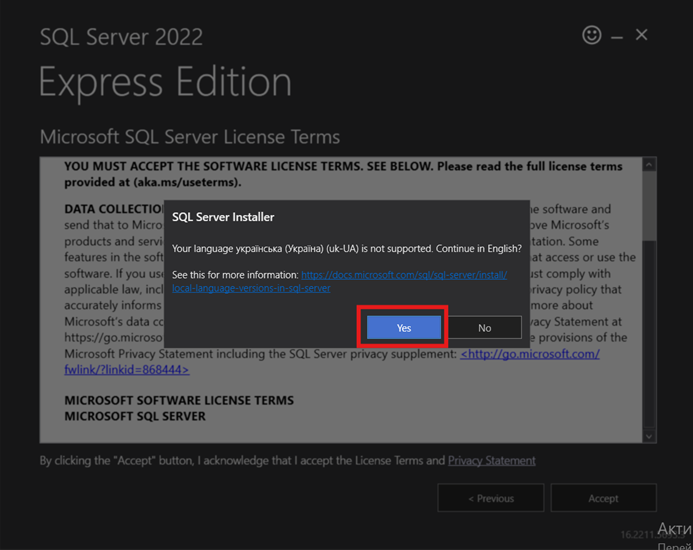Image resolution: width=693 pixels, height=550 pixels.
Task: Click the language not supported message text
Action: click(346, 248)
